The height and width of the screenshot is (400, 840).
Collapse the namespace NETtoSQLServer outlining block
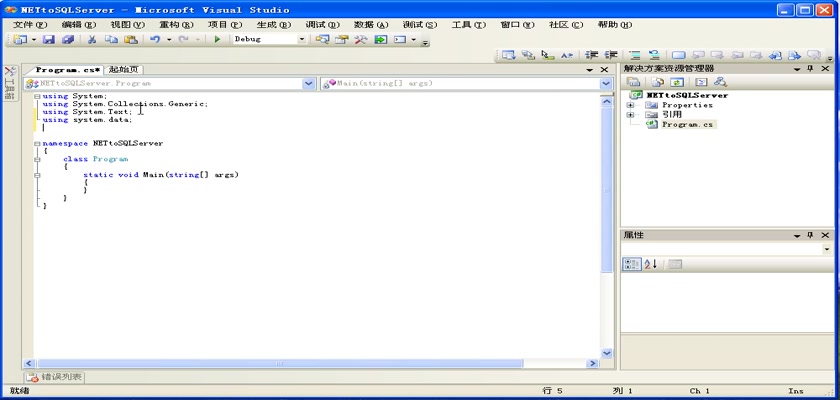(37, 144)
